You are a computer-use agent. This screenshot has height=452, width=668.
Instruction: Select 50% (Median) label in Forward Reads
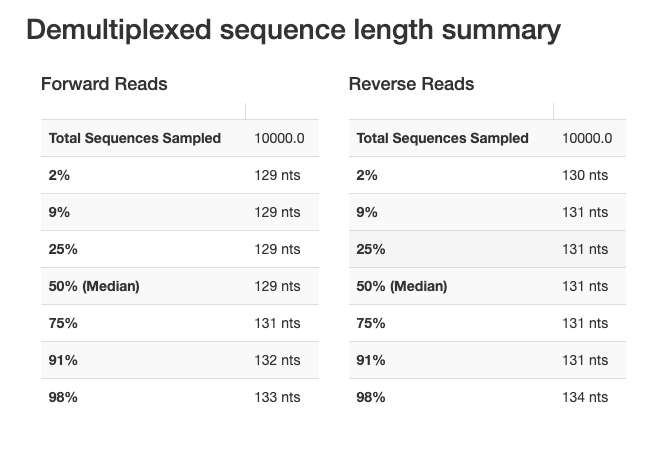click(94, 286)
